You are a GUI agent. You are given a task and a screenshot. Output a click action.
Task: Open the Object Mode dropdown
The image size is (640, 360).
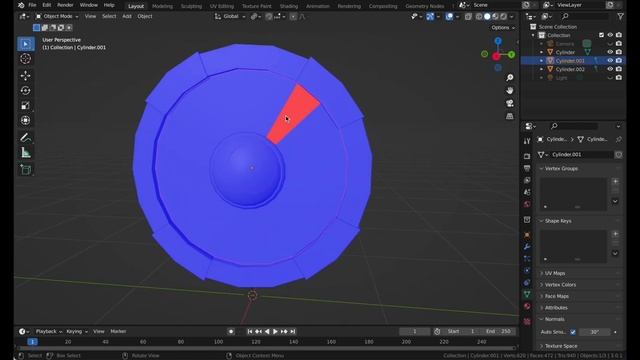[57, 16]
